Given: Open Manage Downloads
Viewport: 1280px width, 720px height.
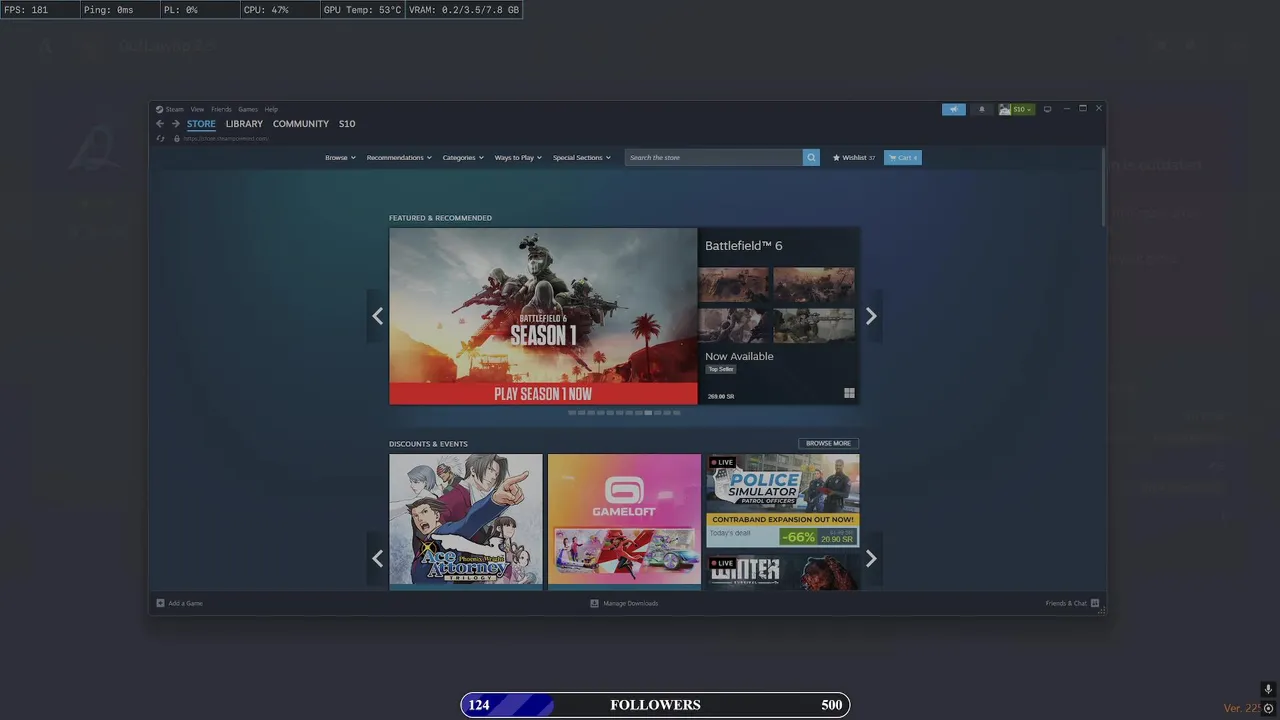Looking at the screenshot, I should click(624, 603).
